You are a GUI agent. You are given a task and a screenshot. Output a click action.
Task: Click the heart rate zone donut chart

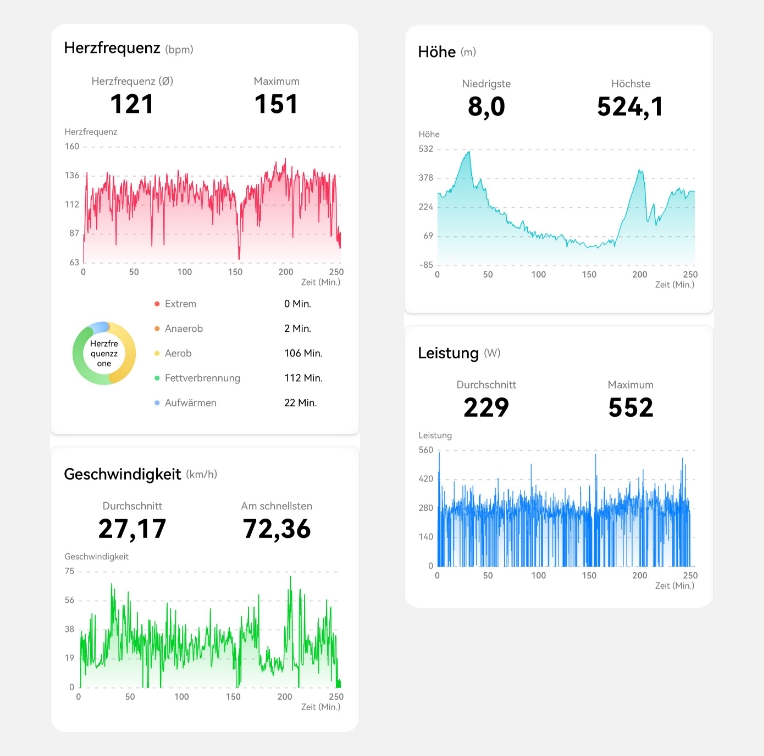[x=104, y=354]
